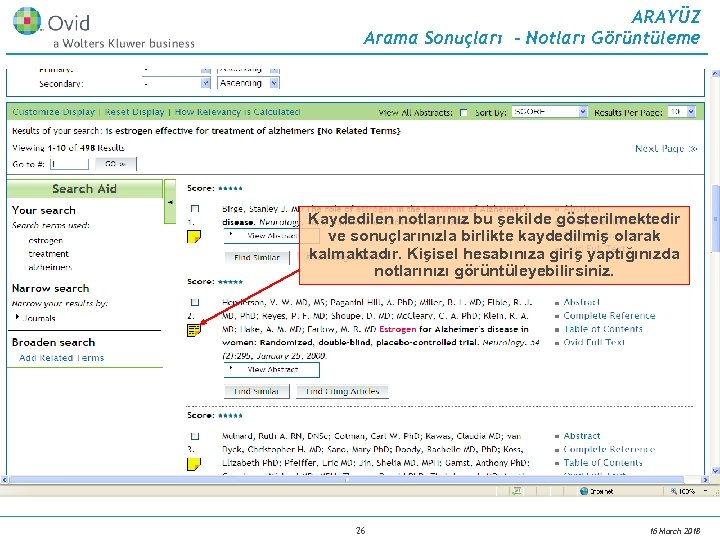Image resolution: width=720 pixels, height=540 pixels.
Task: Click search term 'alzheimers' in Search Aid
Action: (x=50, y=267)
